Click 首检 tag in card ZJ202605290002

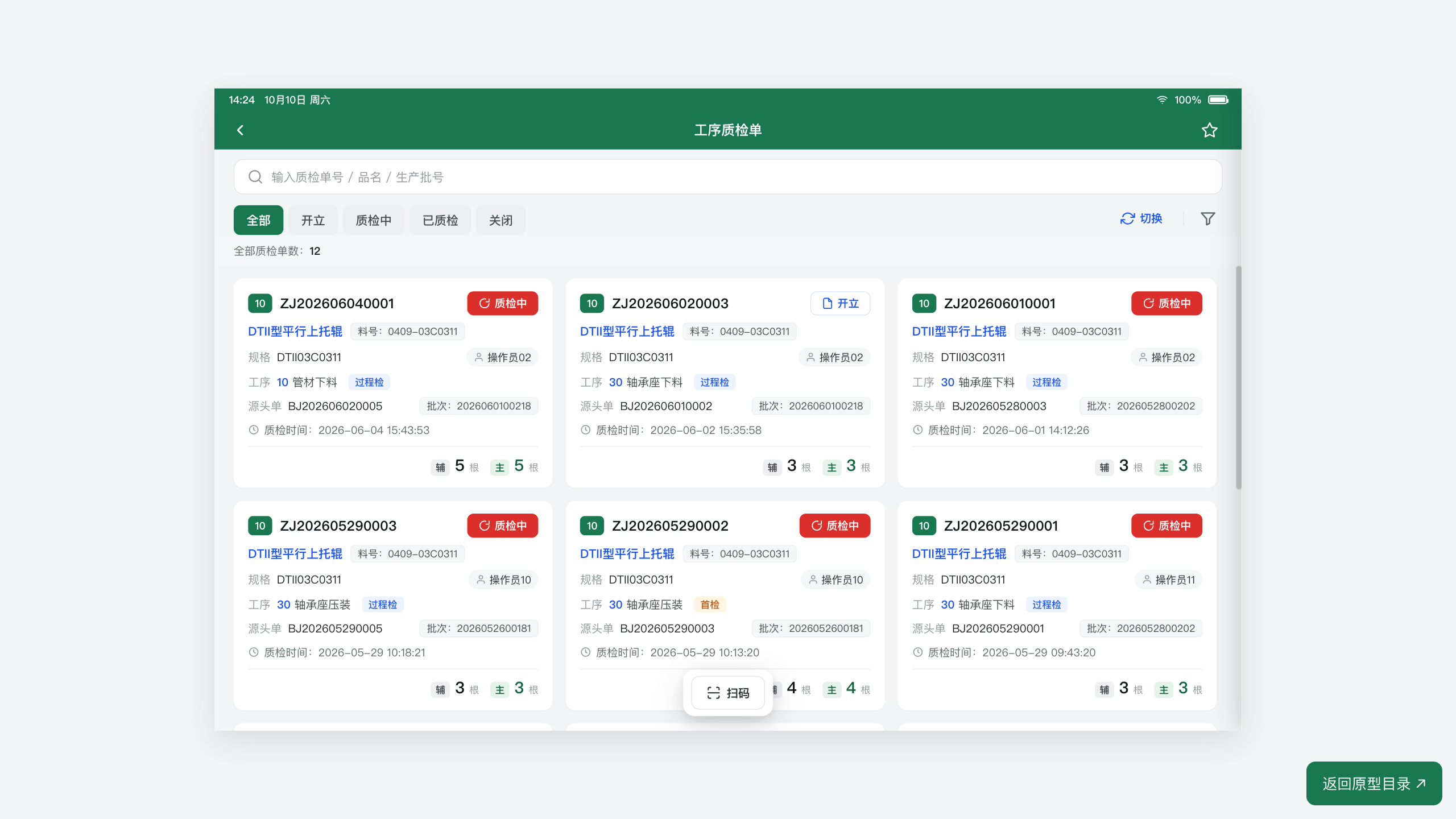(x=710, y=605)
